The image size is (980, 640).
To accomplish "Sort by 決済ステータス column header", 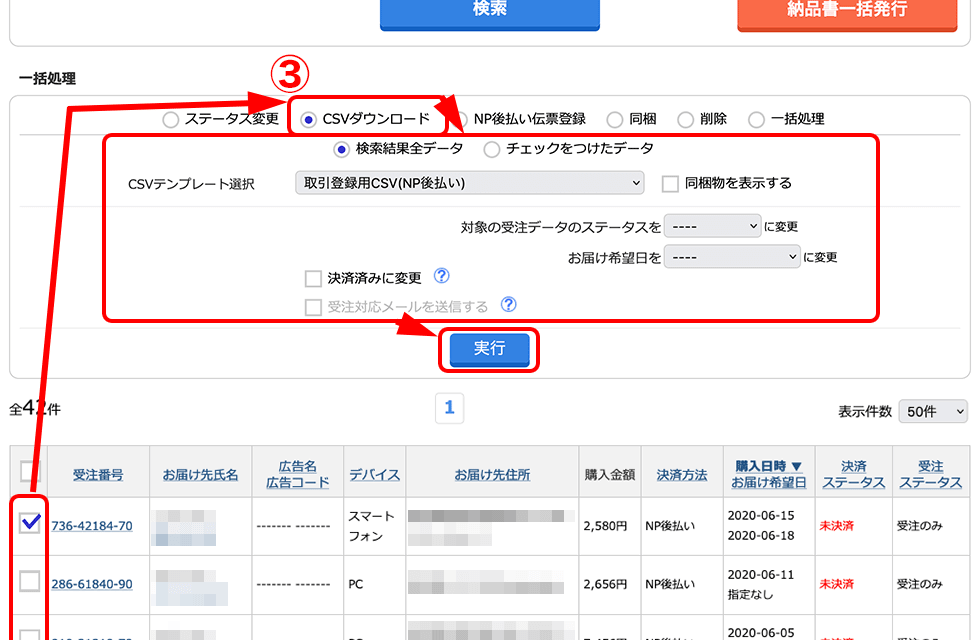I will tap(854, 474).
